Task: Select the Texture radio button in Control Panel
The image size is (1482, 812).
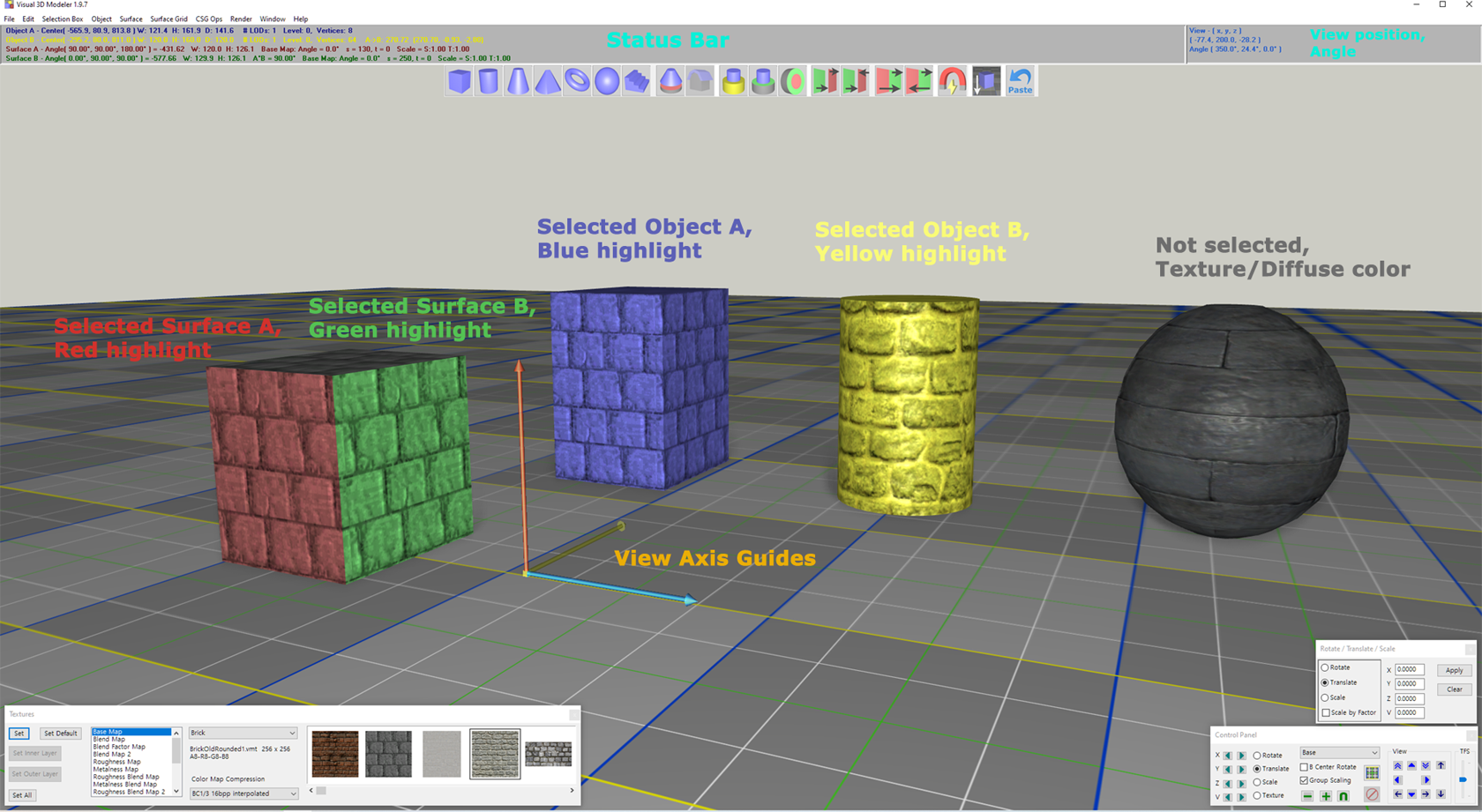Action: click(1257, 796)
